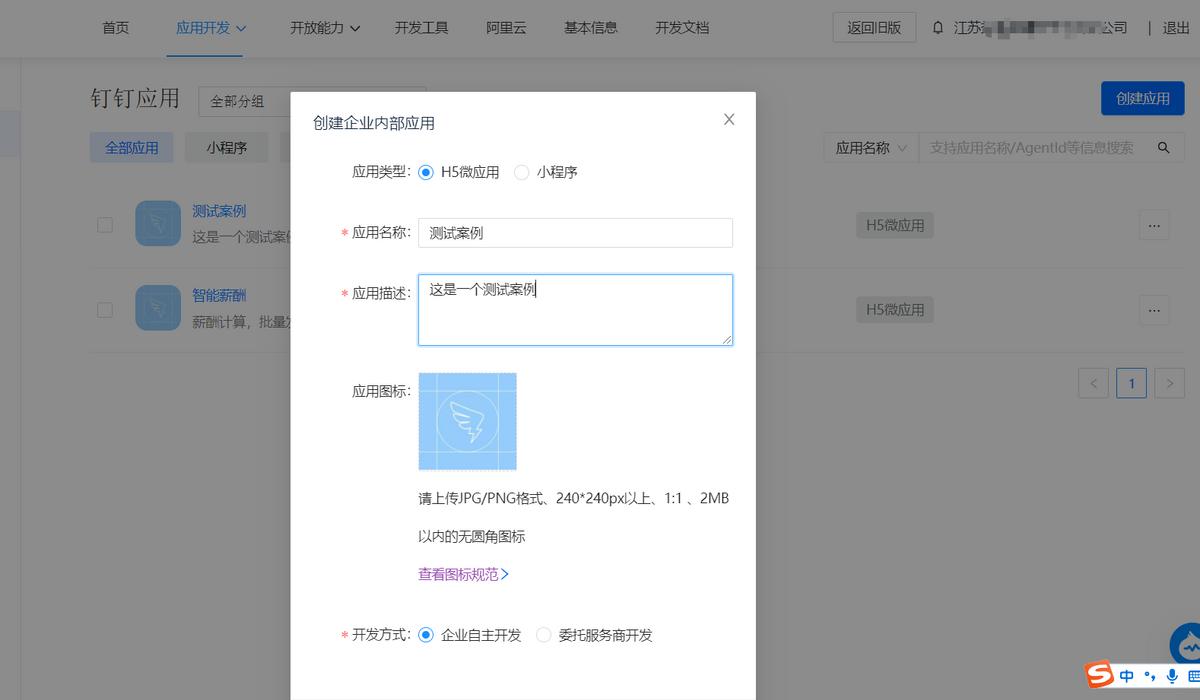1200x700 pixels.
Task: Open the more options menu for 智能薪酬
Action: pos(1154,309)
